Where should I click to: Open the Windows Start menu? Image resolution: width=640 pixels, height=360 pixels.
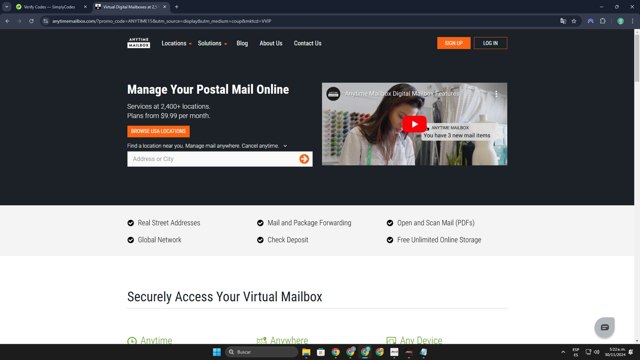(217, 352)
